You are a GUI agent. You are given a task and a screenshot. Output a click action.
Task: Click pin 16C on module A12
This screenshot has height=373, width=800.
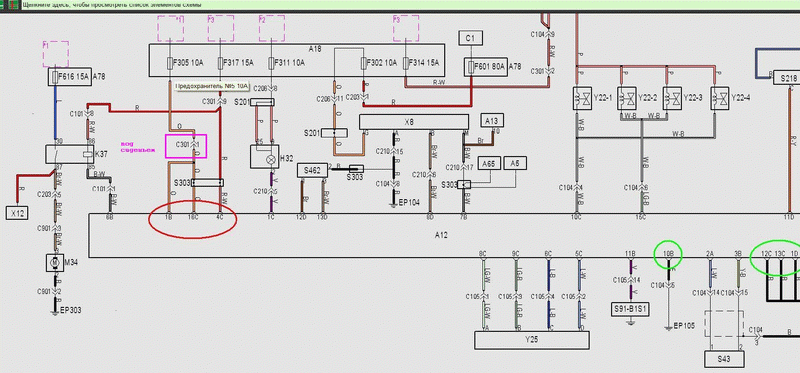[x=193, y=217]
